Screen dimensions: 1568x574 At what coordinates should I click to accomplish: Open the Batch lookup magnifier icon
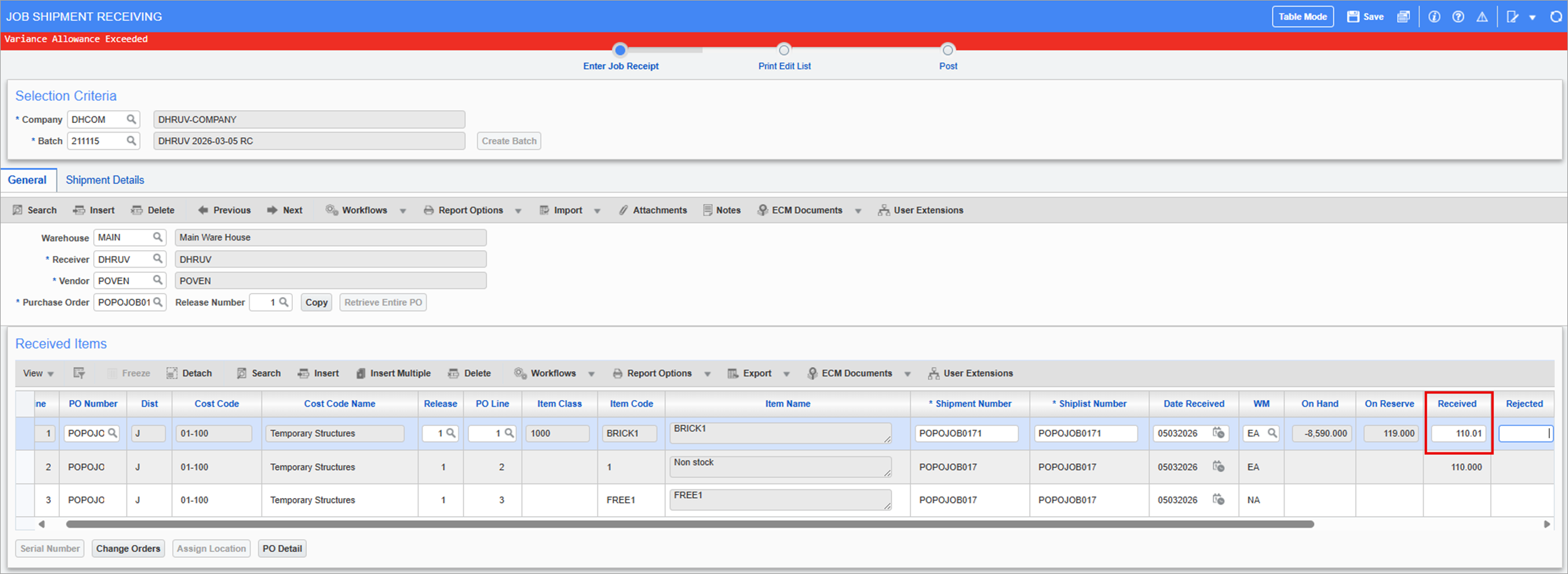(131, 140)
